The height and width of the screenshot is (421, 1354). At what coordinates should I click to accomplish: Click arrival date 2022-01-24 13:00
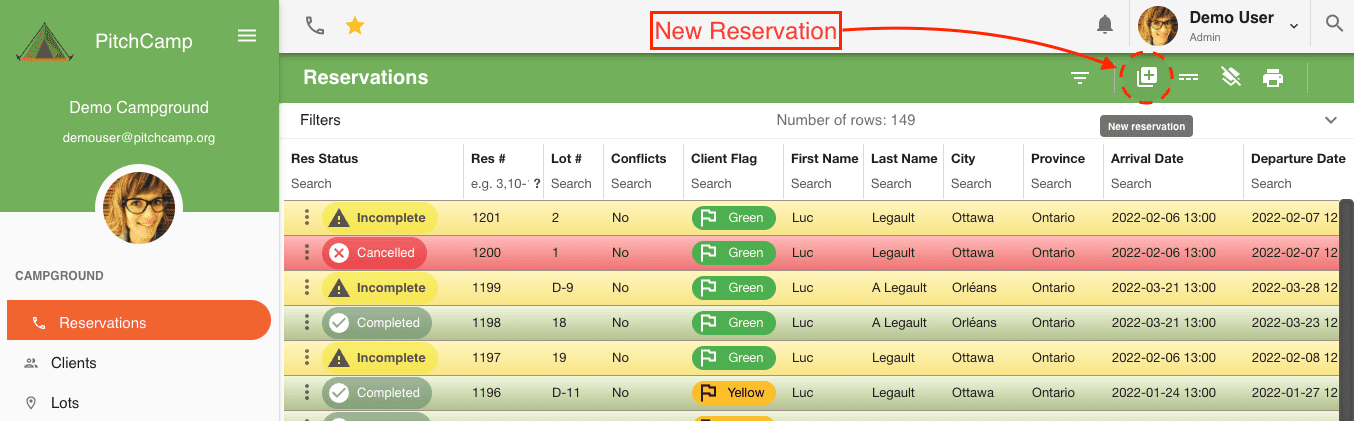1163,393
